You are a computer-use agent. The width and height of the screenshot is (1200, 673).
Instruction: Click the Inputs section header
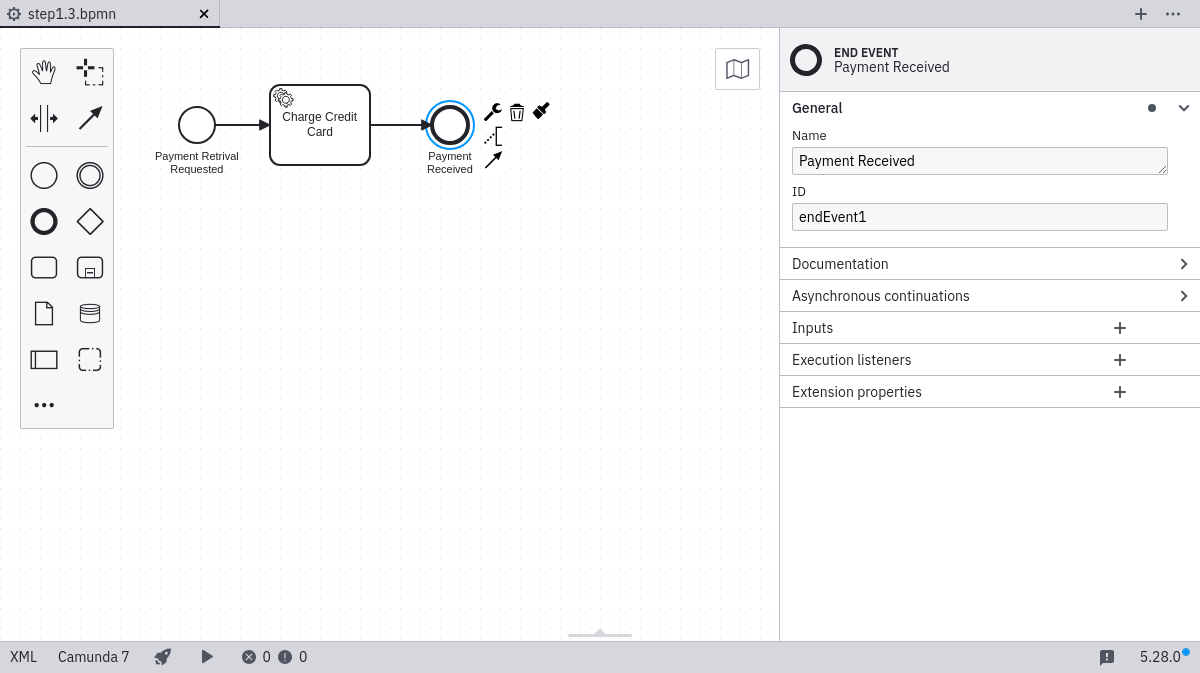pyautogui.click(x=812, y=328)
